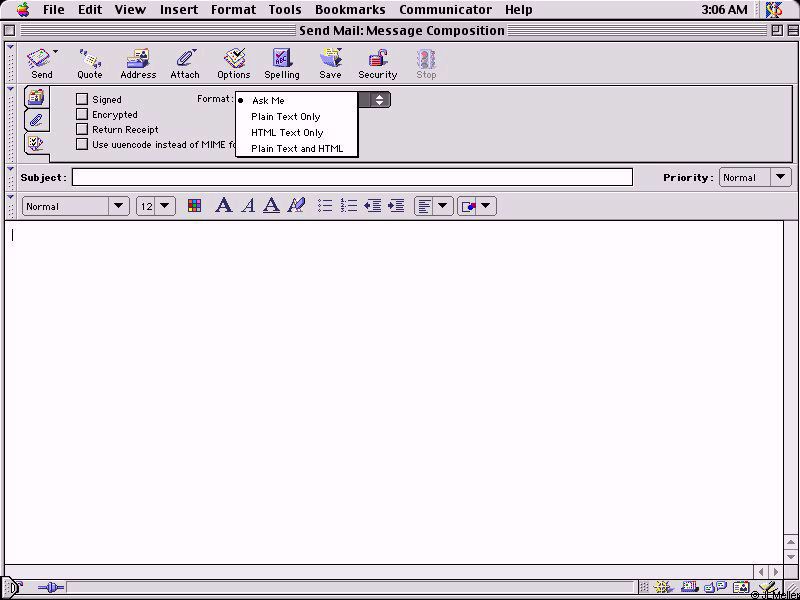
Task: Expand the insert object dropdown arrow
Action: coord(486,206)
